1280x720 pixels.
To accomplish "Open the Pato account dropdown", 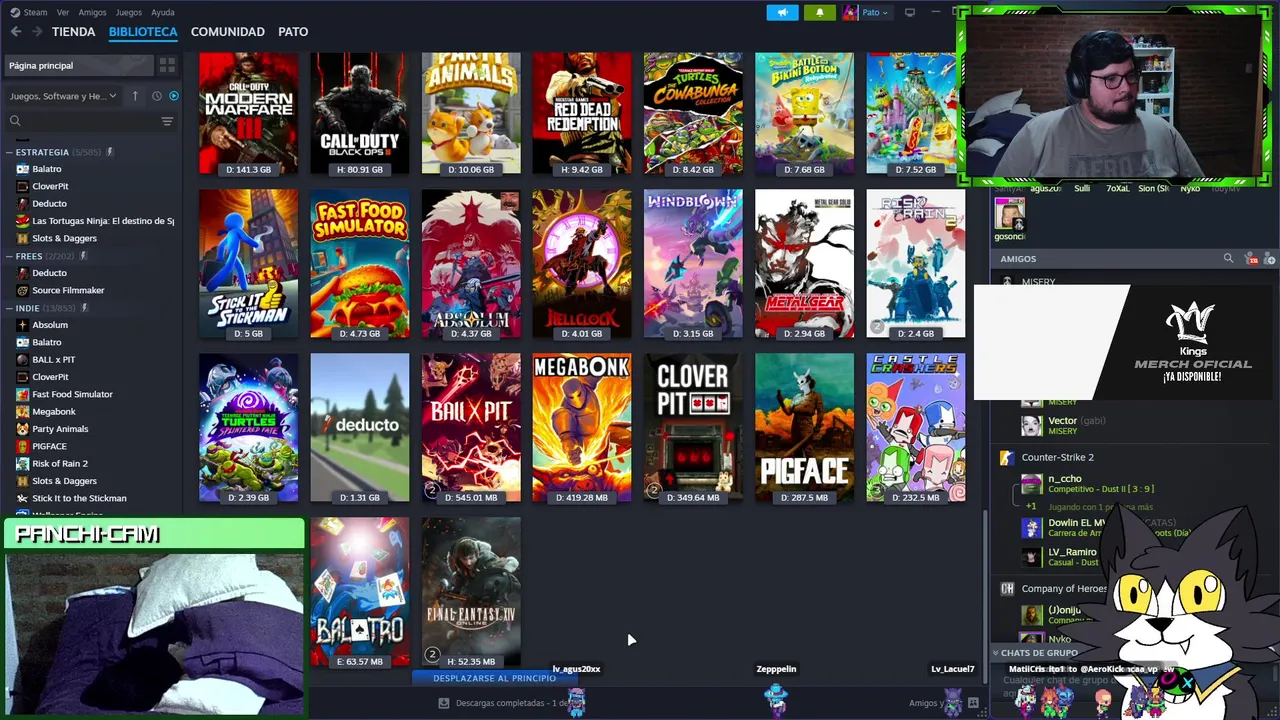I will pyautogui.click(x=866, y=12).
